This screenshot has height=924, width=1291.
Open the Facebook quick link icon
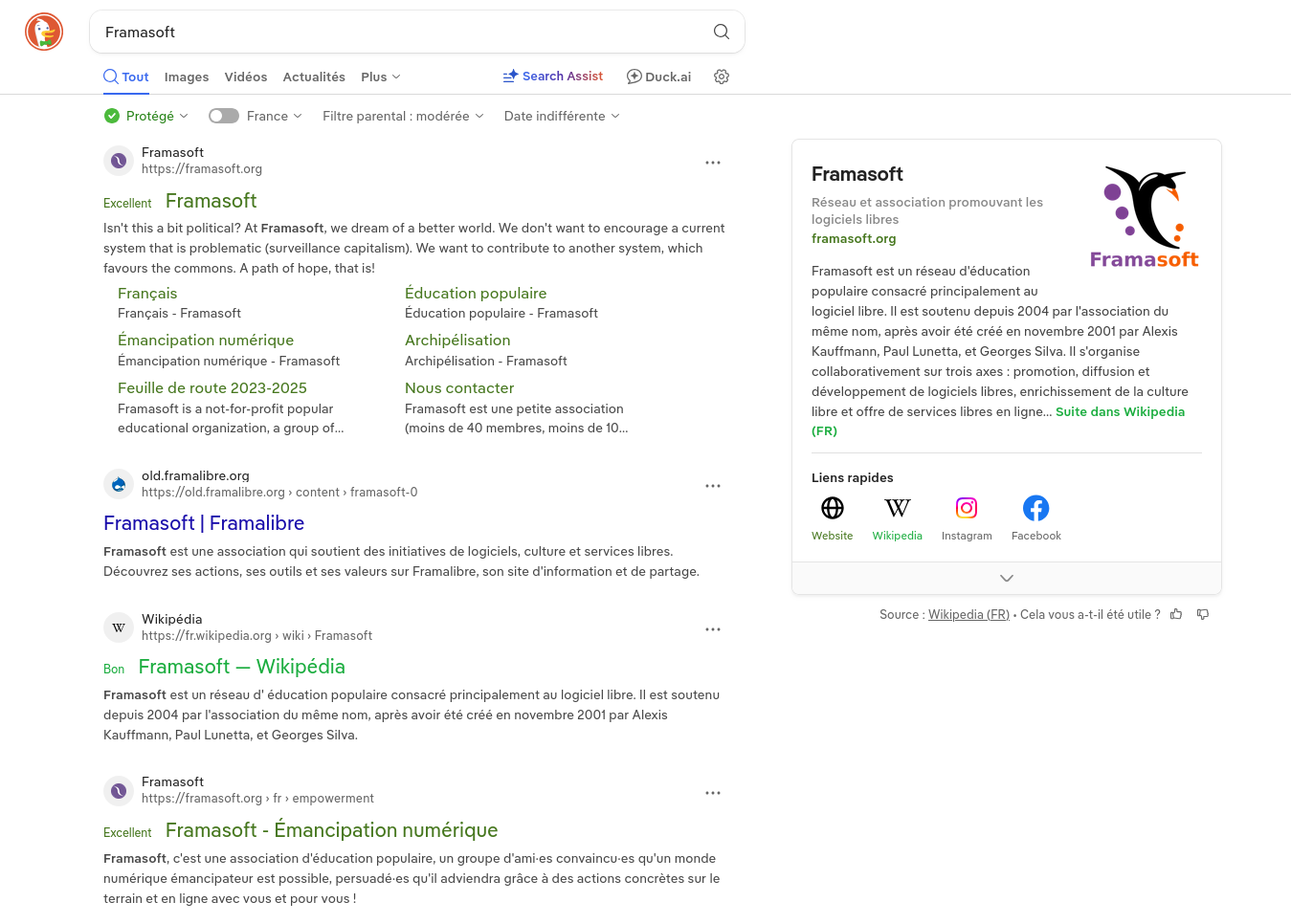pos(1035,508)
